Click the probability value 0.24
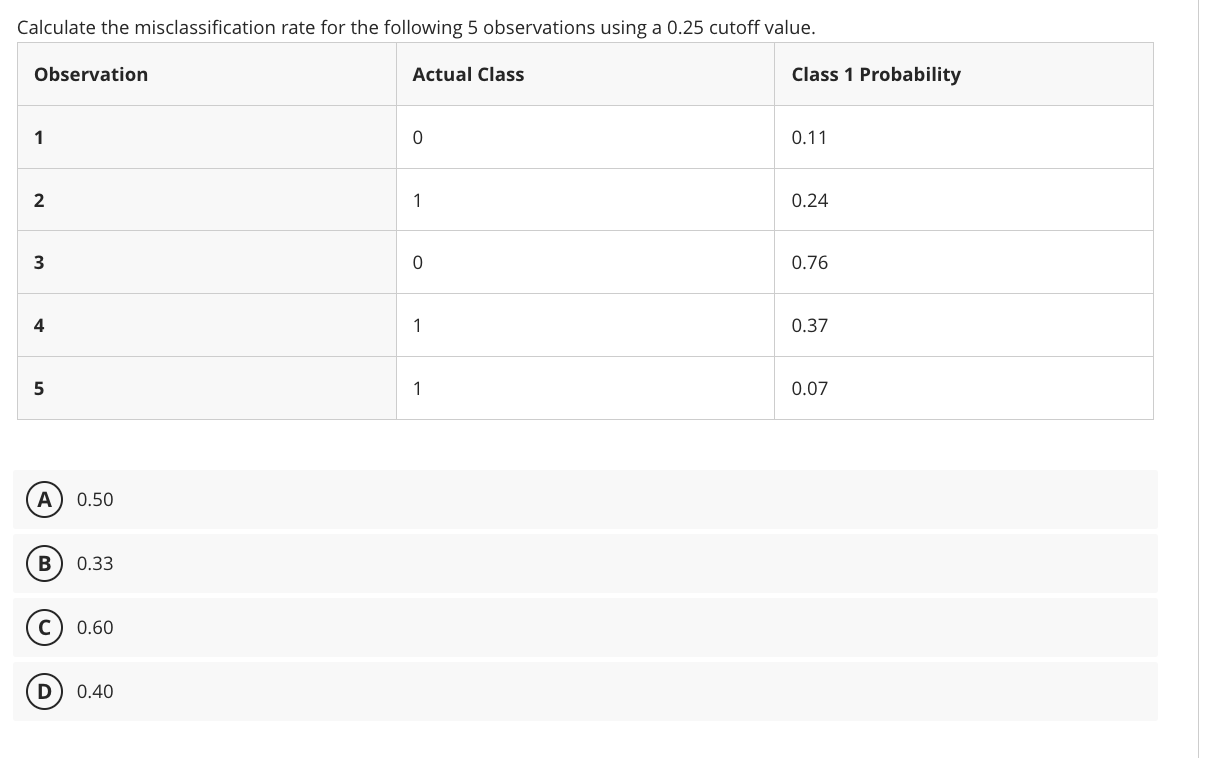 tap(808, 200)
